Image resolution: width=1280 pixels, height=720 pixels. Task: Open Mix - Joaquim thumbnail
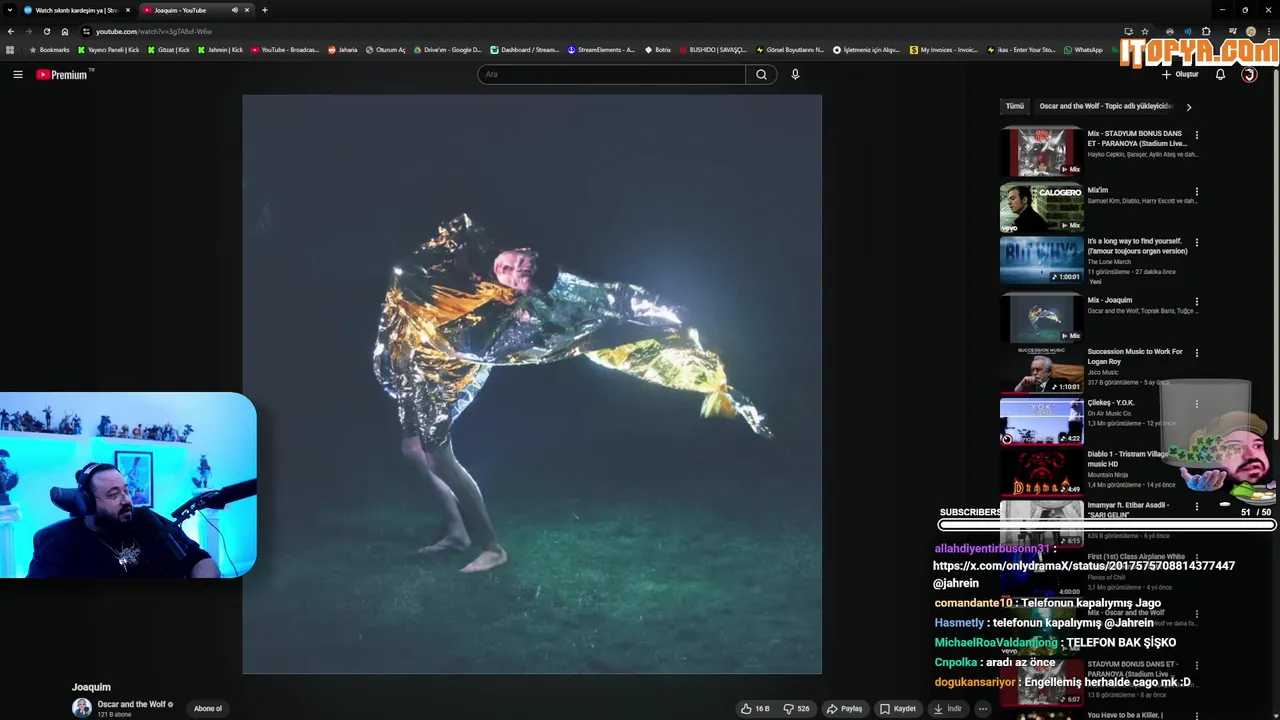(x=1041, y=317)
